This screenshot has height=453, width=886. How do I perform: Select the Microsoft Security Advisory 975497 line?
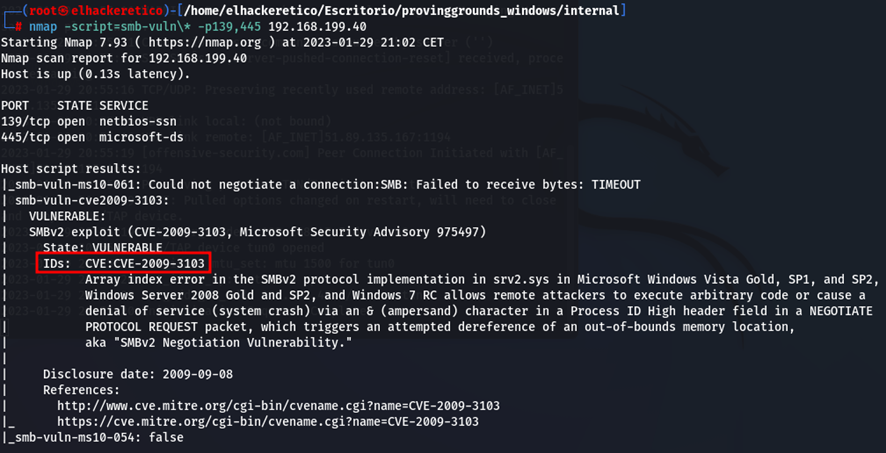tap(257, 232)
